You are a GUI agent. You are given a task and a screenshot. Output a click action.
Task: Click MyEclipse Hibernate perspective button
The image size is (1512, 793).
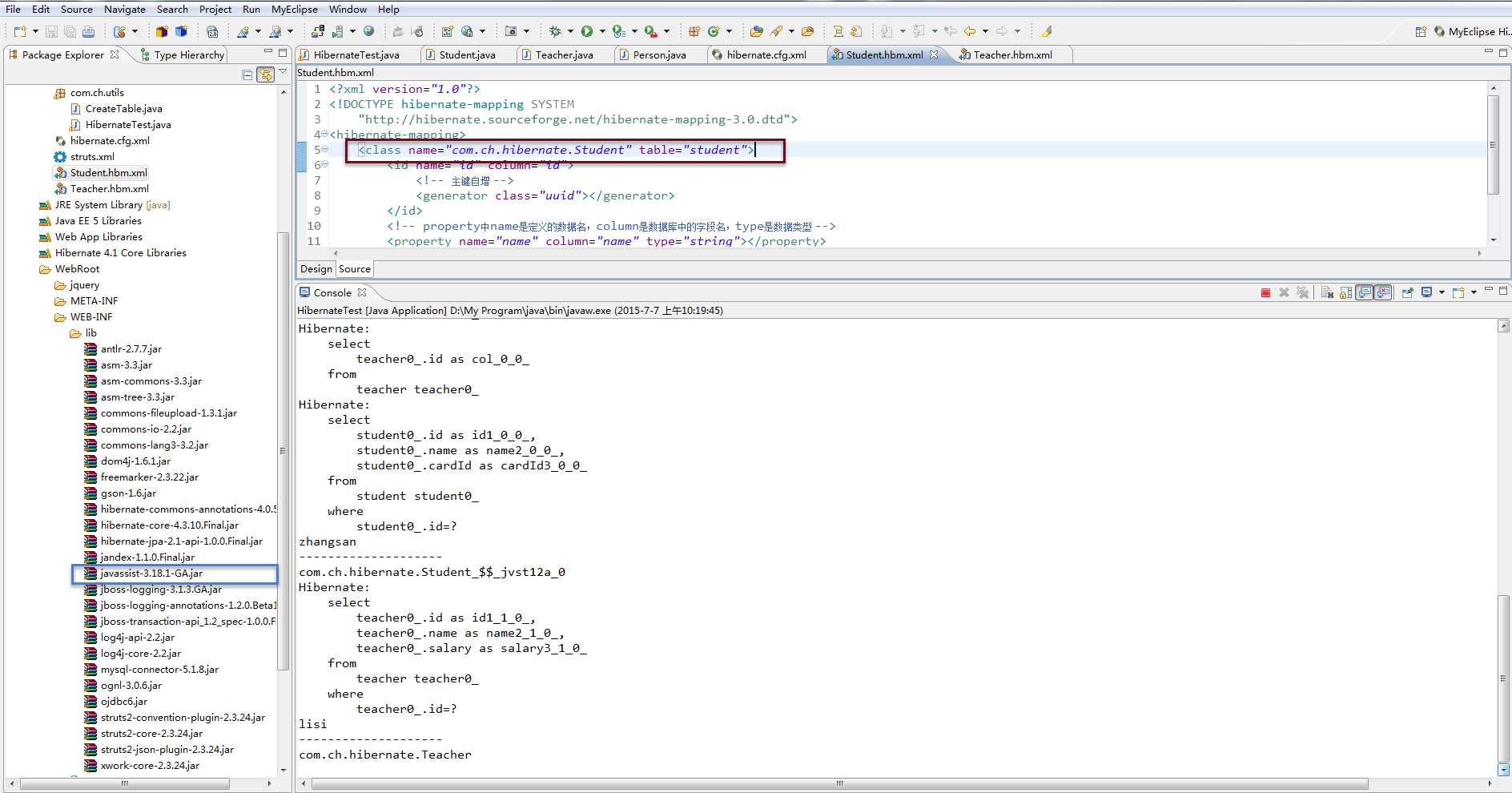(x=1471, y=31)
